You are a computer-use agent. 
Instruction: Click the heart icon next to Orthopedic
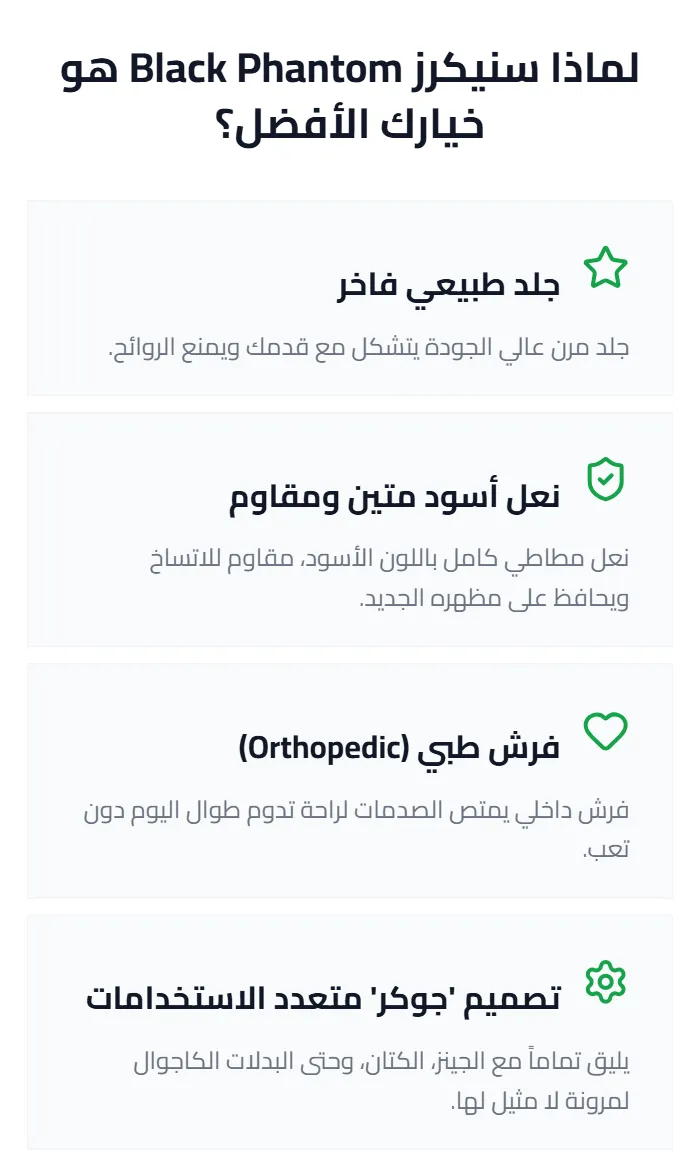[x=605, y=731]
